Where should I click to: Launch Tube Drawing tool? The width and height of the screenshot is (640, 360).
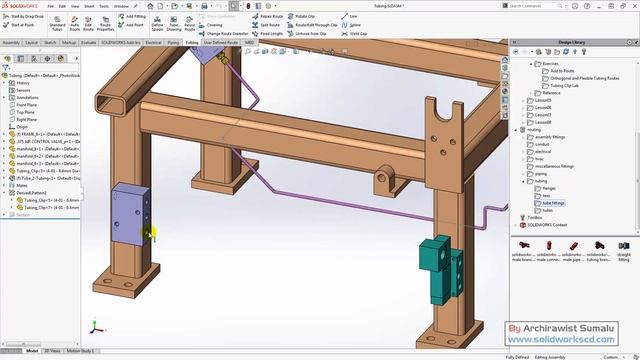pyautogui.click(x=173, y=24)
